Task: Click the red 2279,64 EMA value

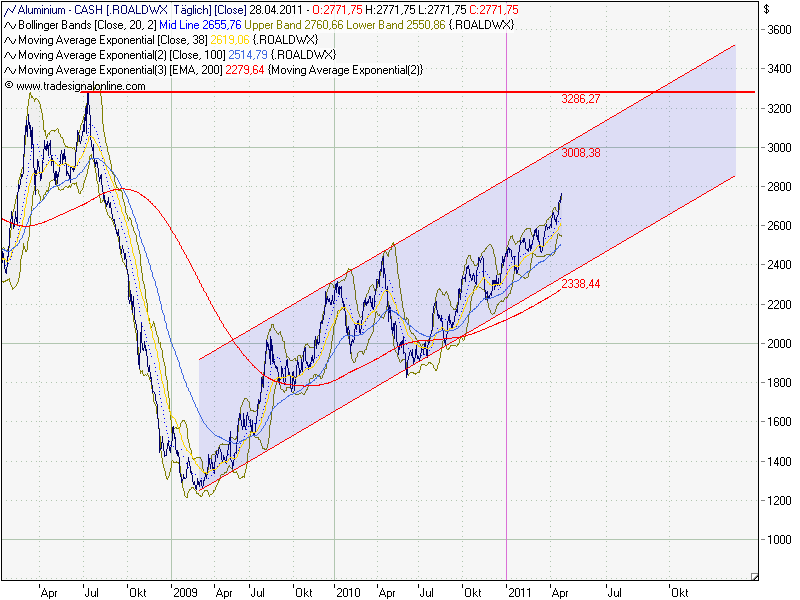Action: [x=245, y=70]
